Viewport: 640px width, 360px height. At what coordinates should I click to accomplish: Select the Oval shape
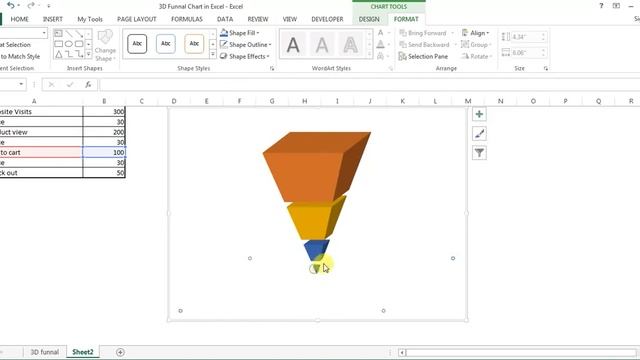pos(69,44)
